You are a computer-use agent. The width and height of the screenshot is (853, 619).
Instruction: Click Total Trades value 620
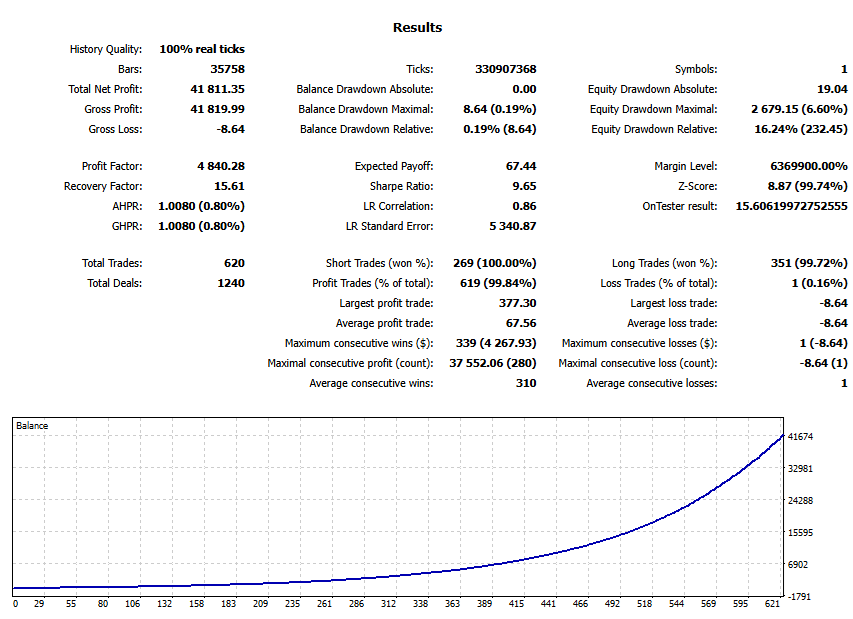coord(234,263)
